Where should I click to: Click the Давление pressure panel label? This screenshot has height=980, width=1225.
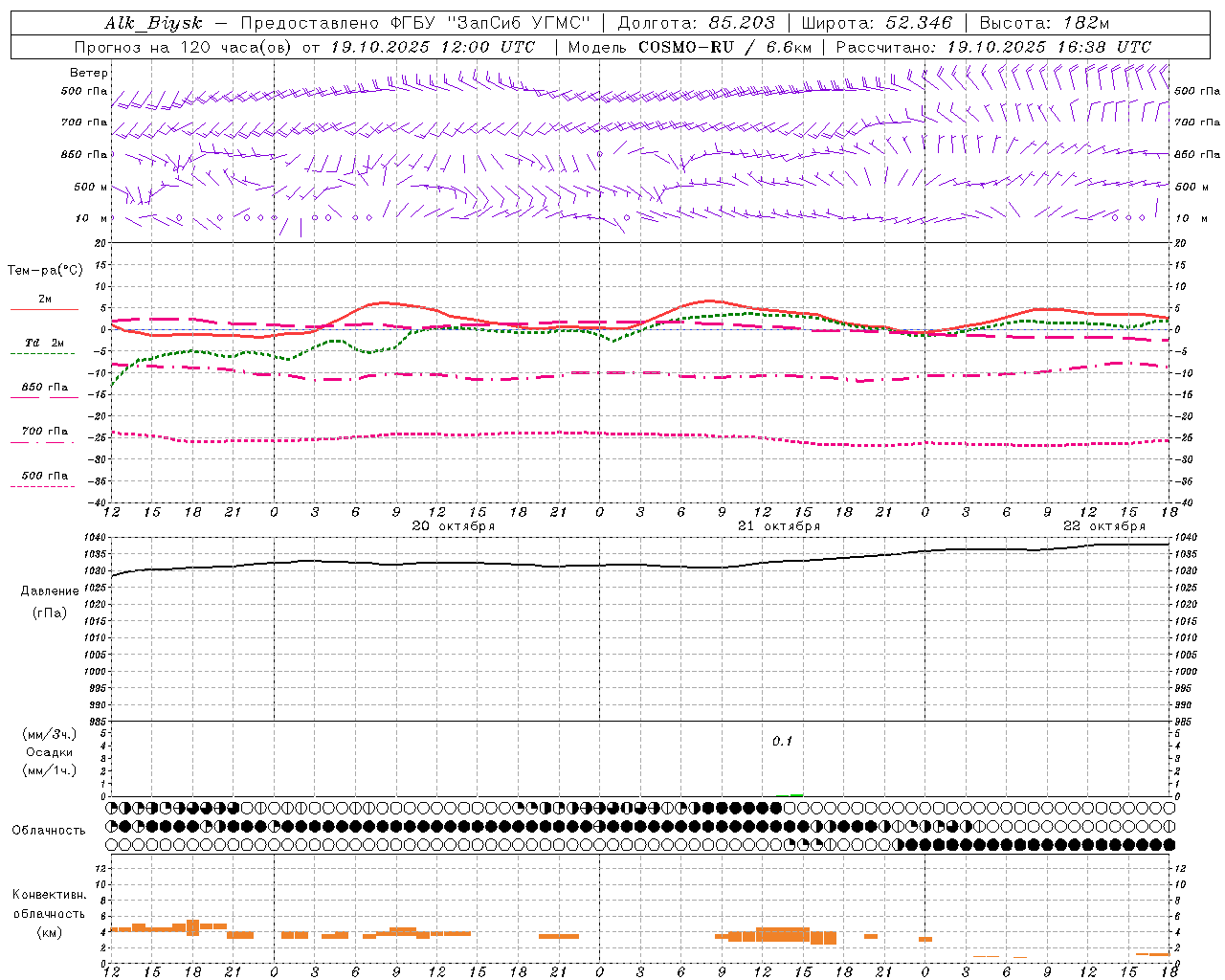click(50, 591)
